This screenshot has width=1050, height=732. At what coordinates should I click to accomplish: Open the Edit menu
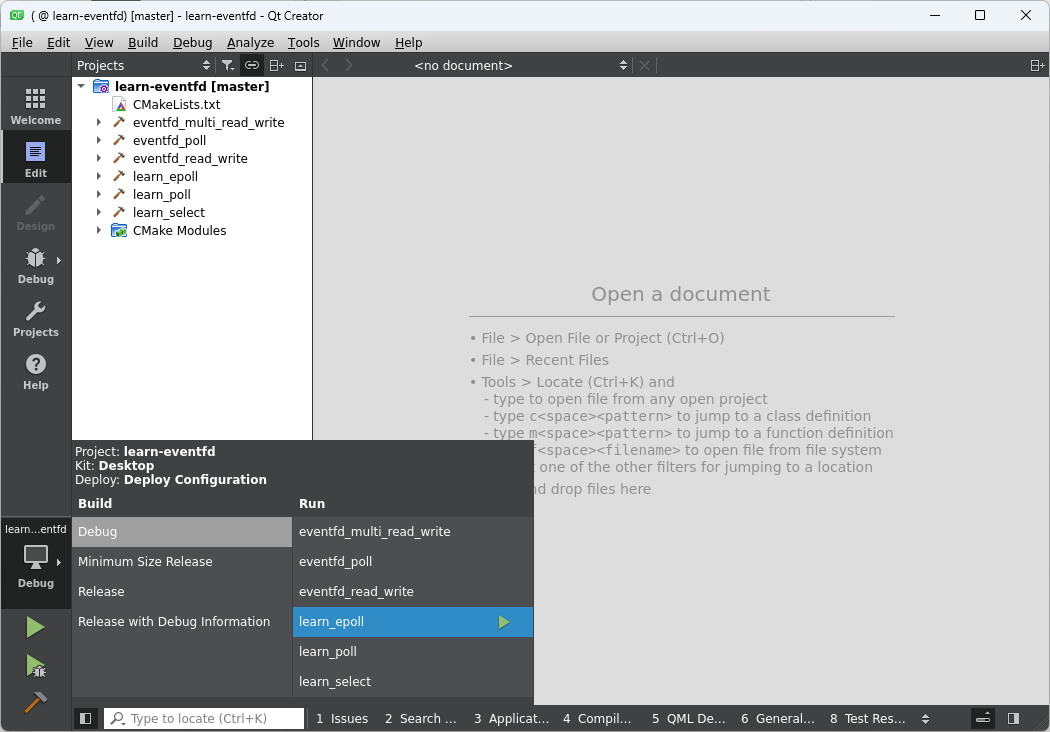click(58, 42)
